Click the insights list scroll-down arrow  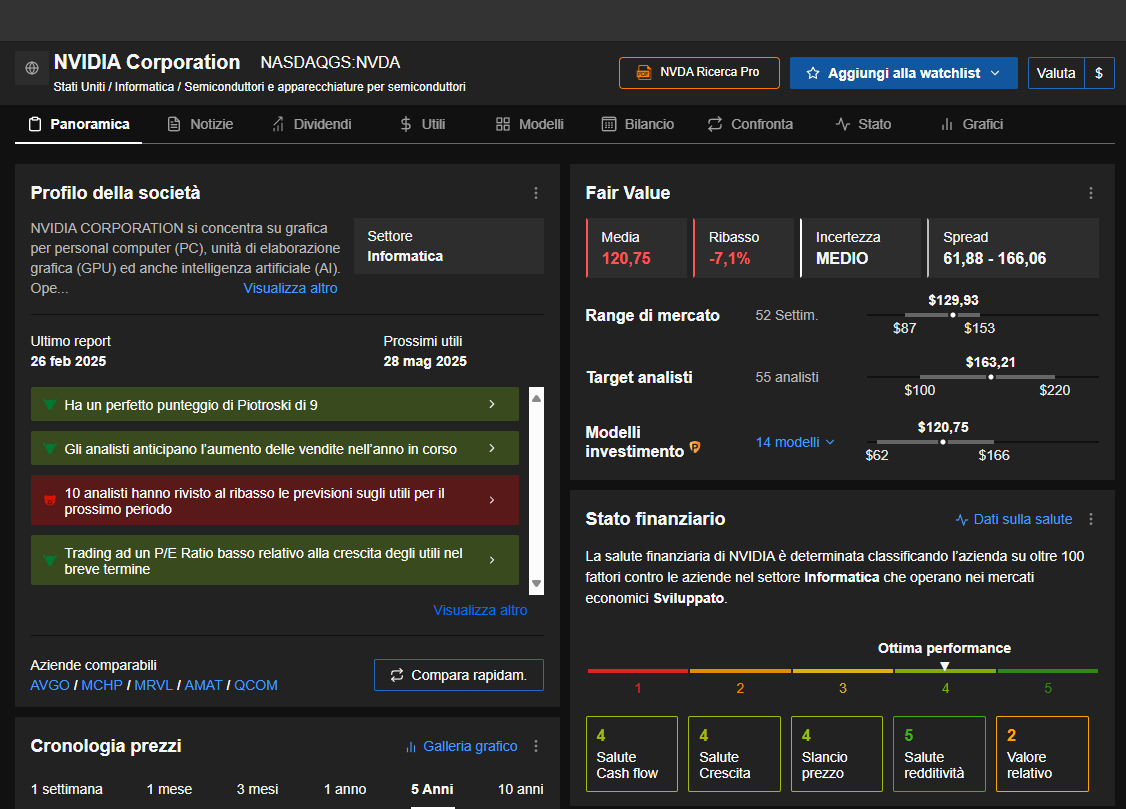pos(536,584)
